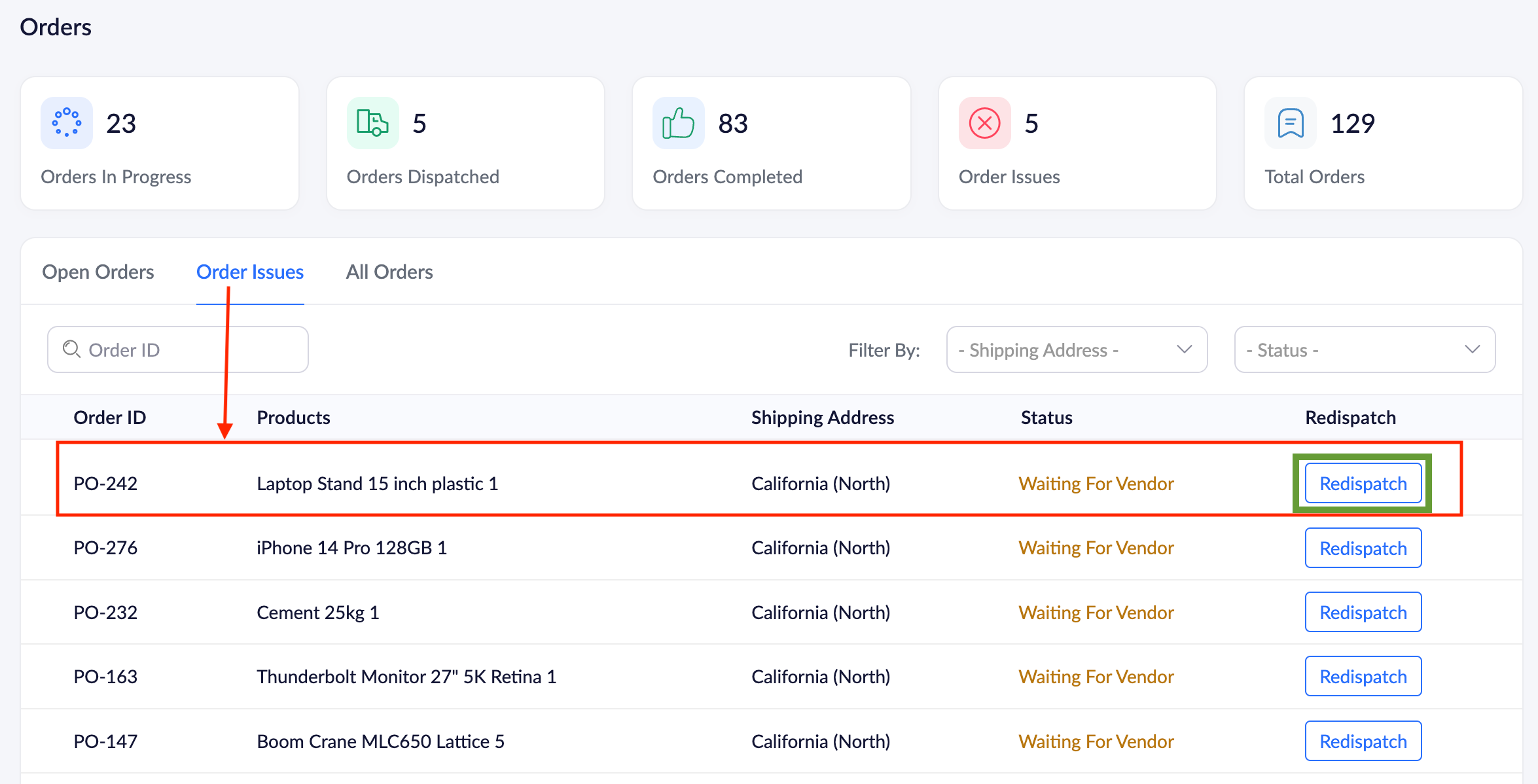Redispatch the Thunderbolt Monitor order PO-163
This screenshot has height=784, width=1538.
[1363, 677]
